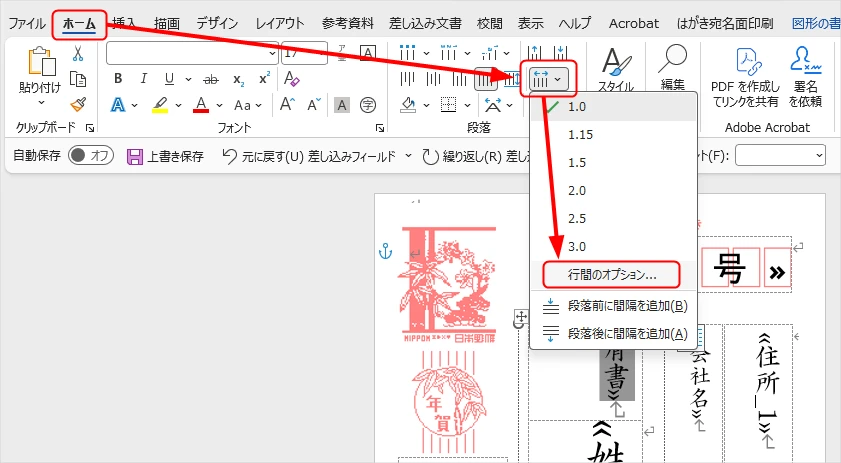This screenshot has height=463, width=841.
Task: Click the combo box right of (F):
Action: tap(780, 156)
